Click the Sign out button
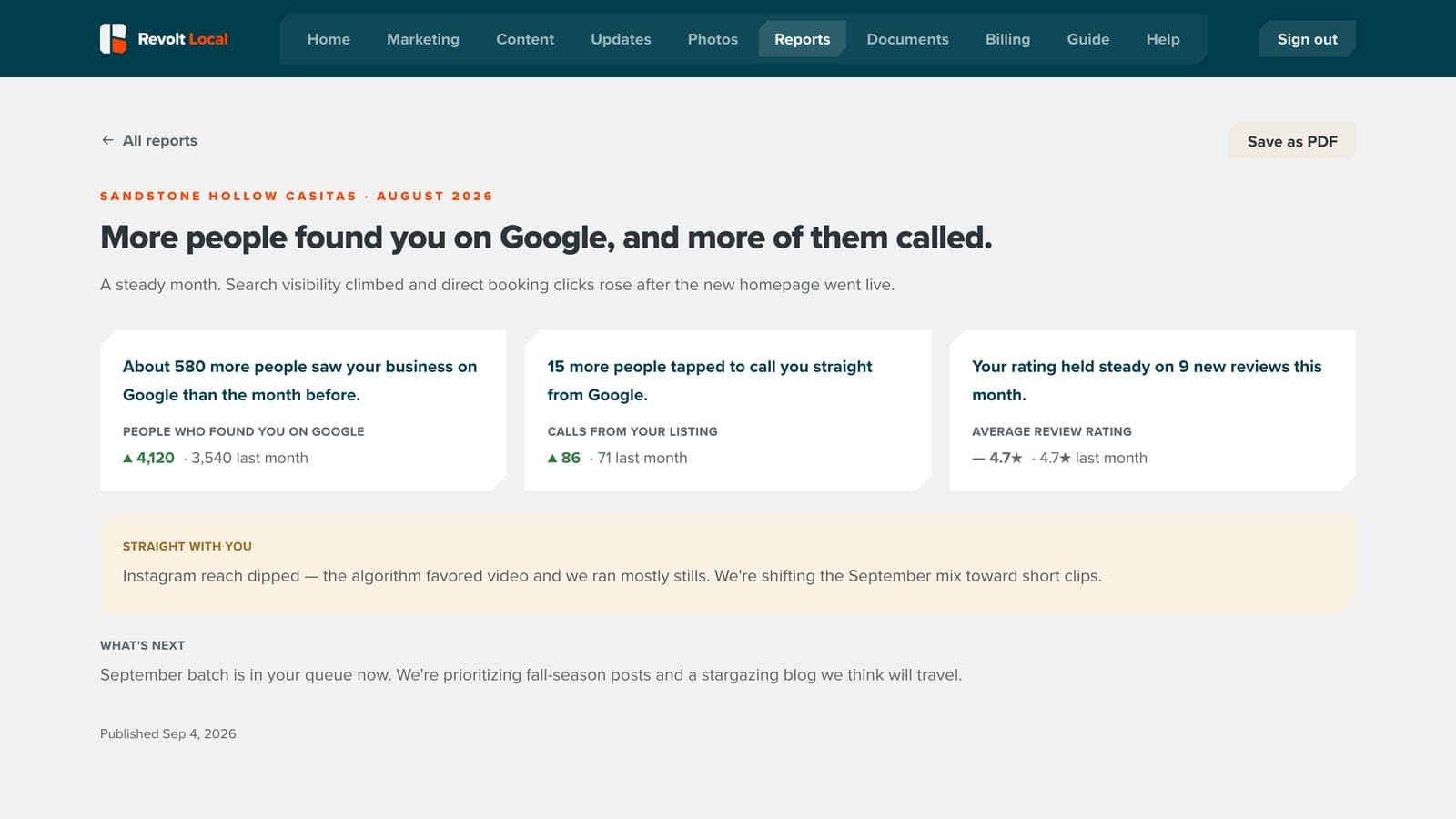Image resolution: width=1456 pixels, height=819 pixels. click(1307, 39)
